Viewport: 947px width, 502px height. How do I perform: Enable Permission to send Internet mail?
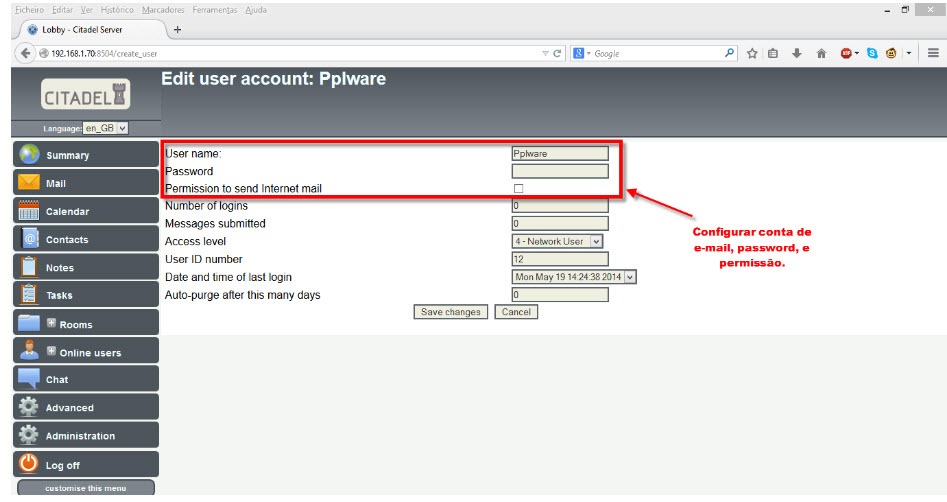click(518, 188)
